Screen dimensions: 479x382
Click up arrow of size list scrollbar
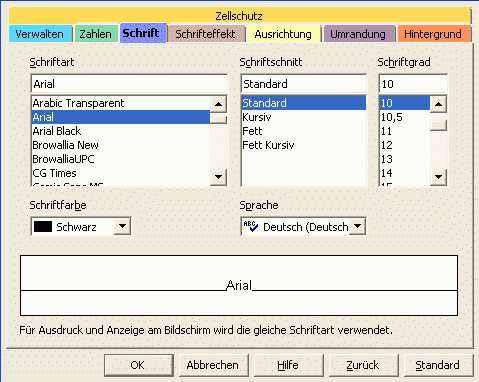point(438,104)
